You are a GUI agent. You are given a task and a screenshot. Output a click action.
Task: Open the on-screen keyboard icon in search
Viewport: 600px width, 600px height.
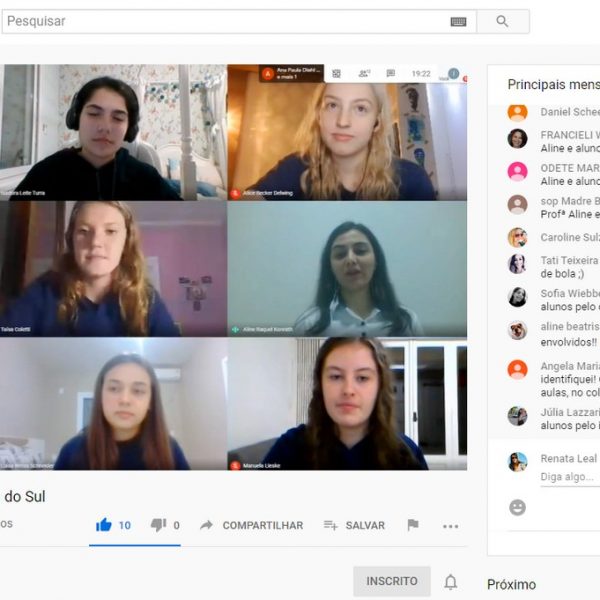pyautogui.click(x=459, y=21)
